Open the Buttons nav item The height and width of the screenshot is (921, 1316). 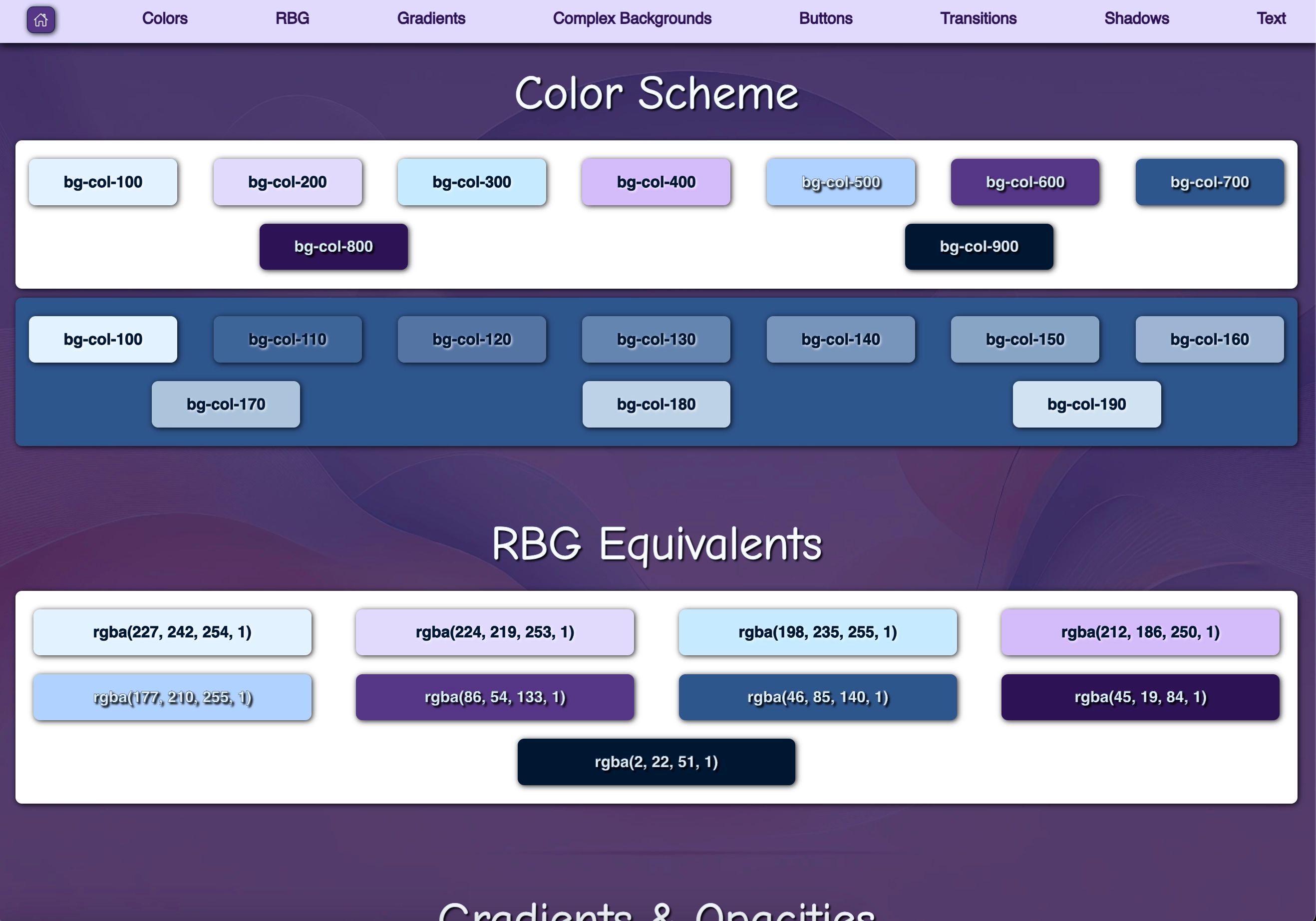(x=825, y=18)
